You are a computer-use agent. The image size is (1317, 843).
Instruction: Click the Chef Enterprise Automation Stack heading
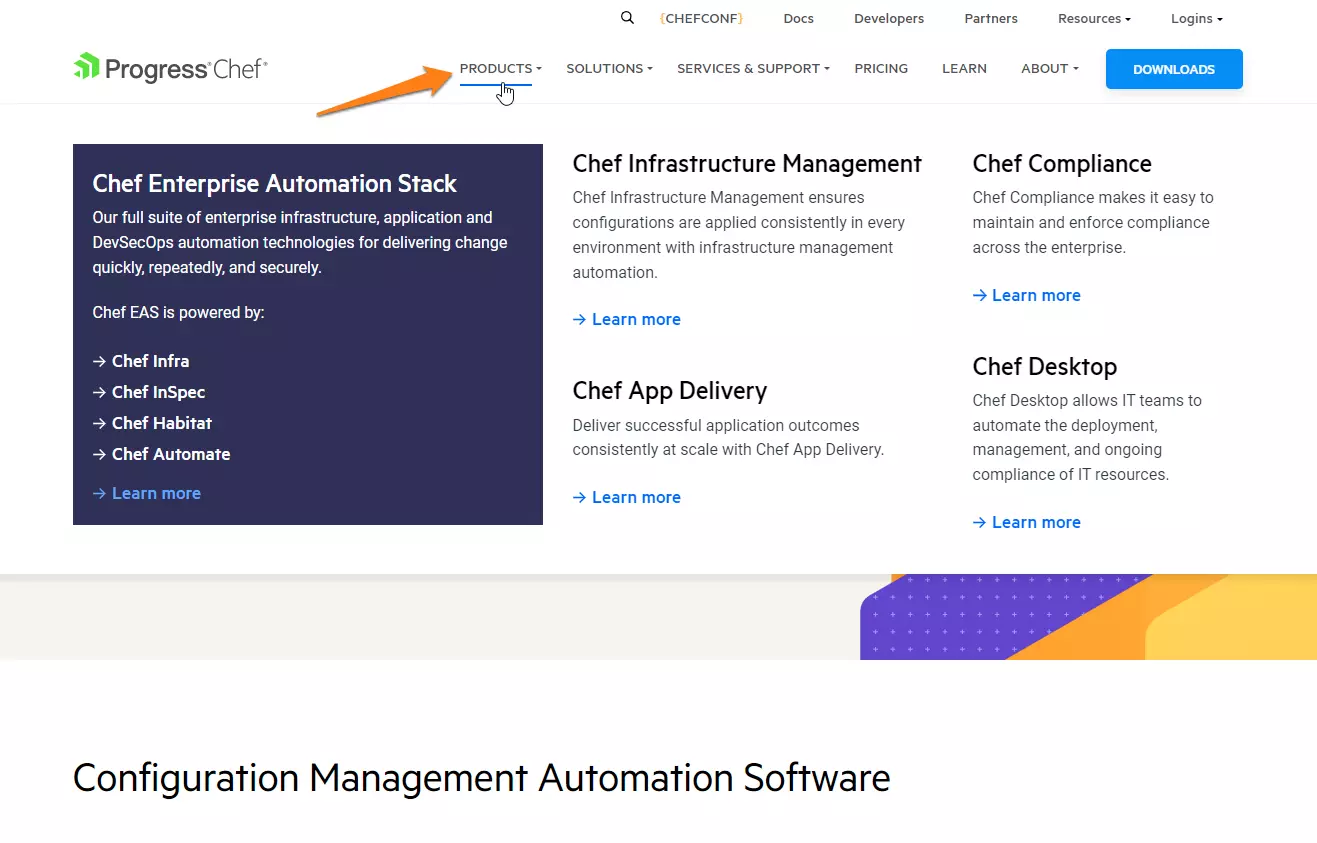(x=275, y=184)
